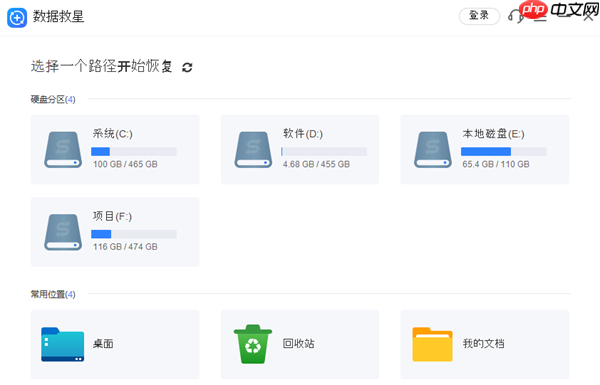Select the 项目(F:) drive icon
This screenshot has width=600, height=385.
point(63,232)
